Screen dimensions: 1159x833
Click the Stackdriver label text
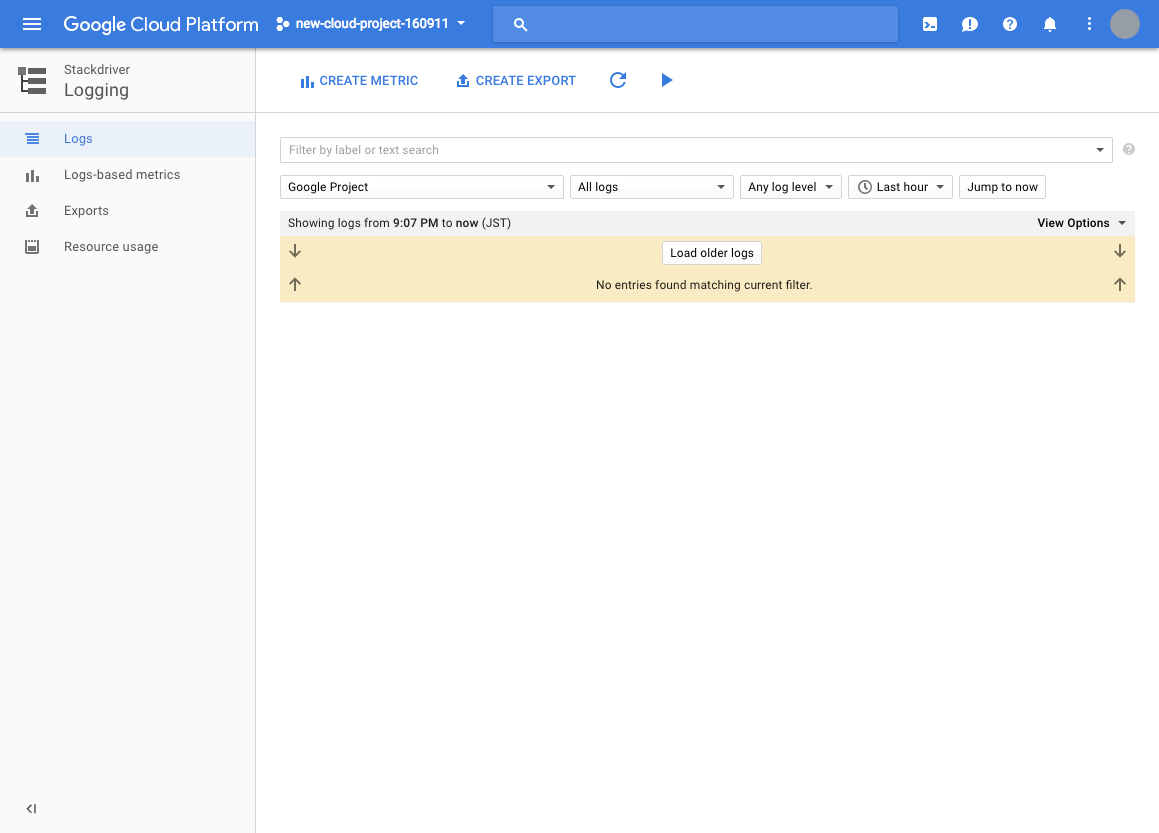coord(97,69)
